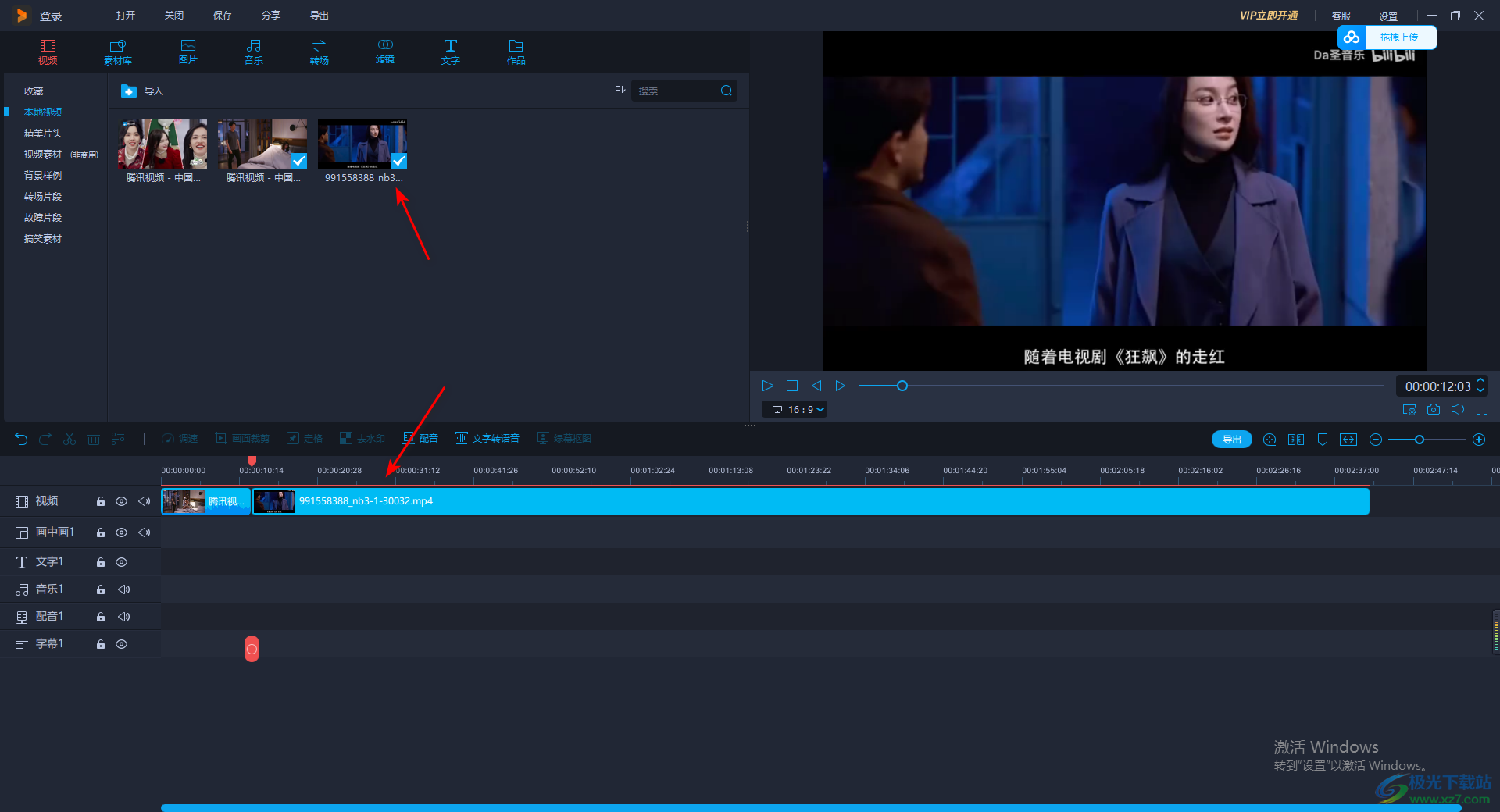Select 背景样例 in the sidebar
Image resolution: width=1500 pixels, height=812 pixels.
coord(43,176)
